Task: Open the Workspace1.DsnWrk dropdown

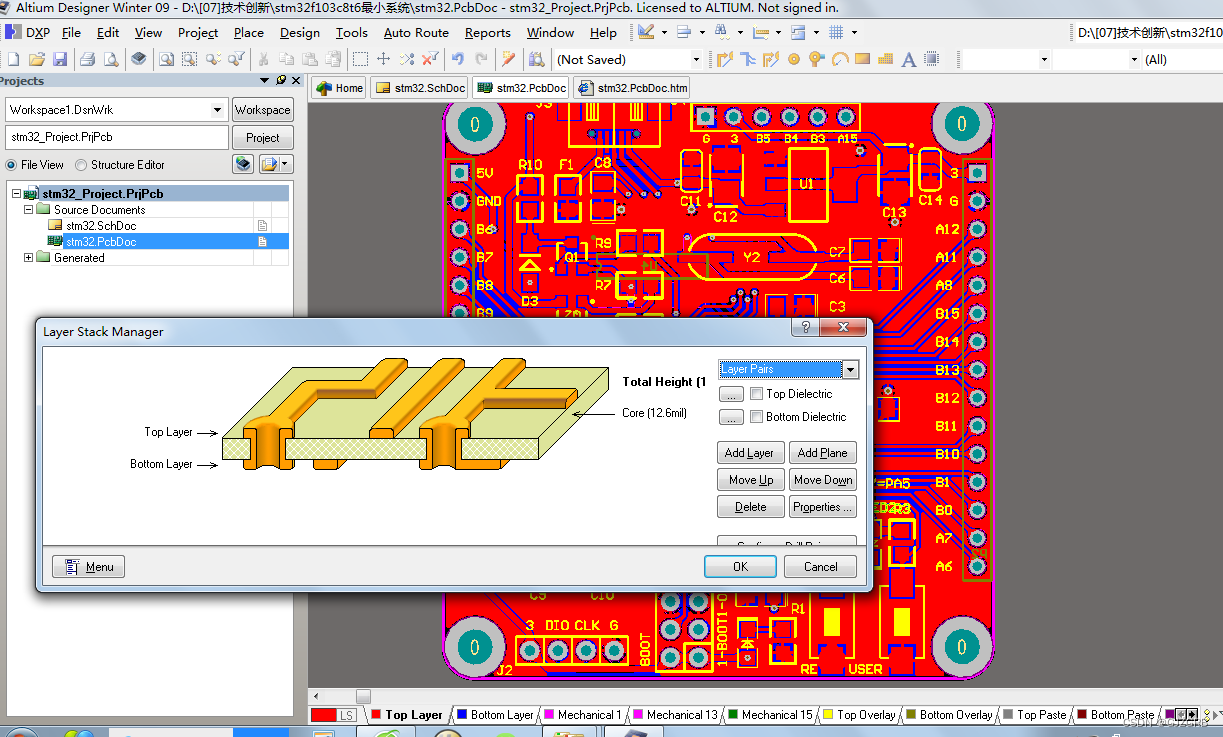Action: click(218, 110)
